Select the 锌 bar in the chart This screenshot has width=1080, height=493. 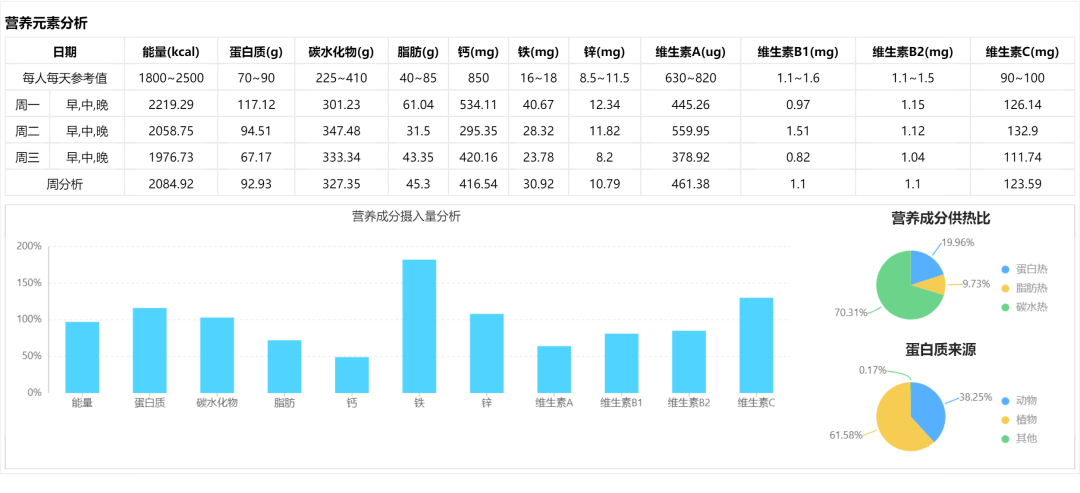[487, 353]
